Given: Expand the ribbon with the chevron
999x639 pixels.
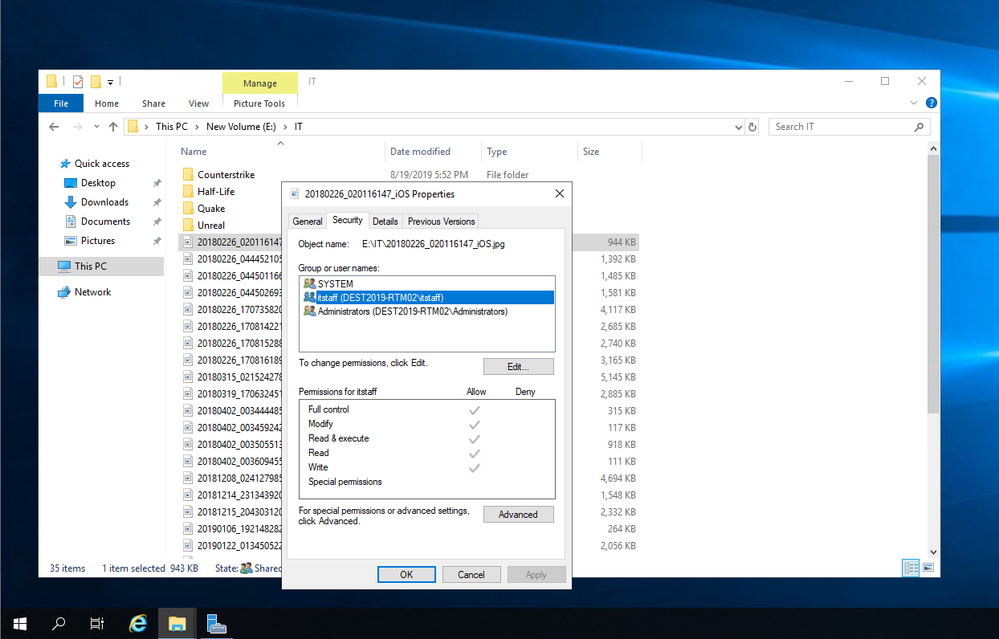Looking at the screenshot, I should [x=914, y=103].
